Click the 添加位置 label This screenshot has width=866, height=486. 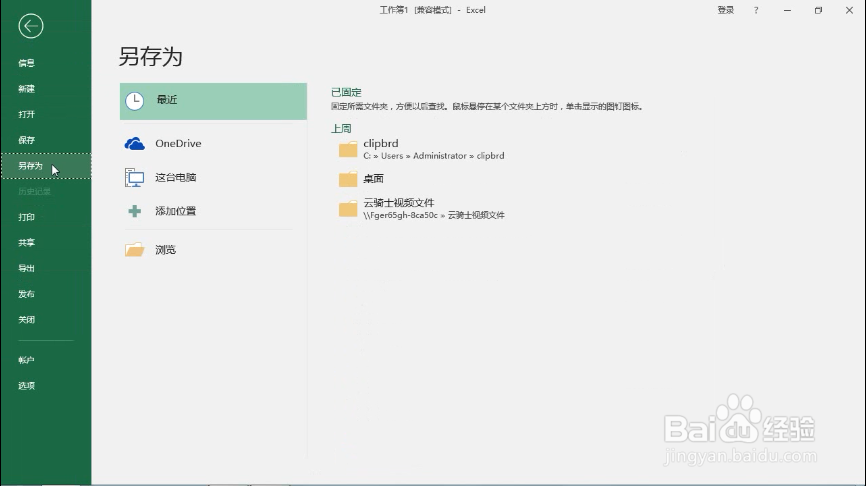pos(176,211)
